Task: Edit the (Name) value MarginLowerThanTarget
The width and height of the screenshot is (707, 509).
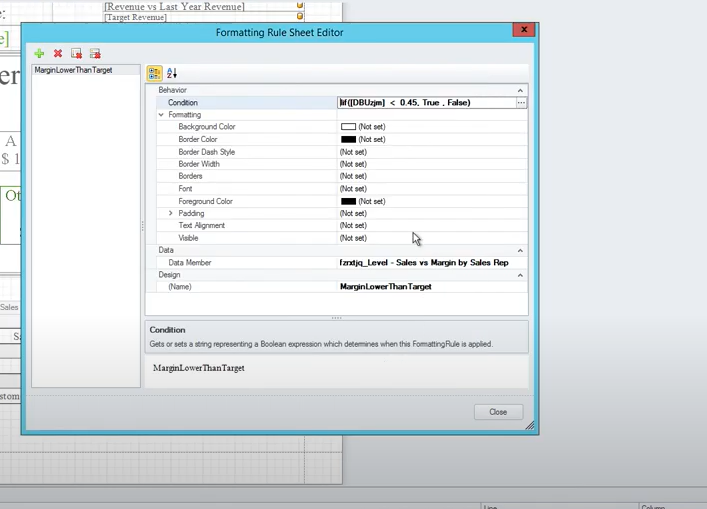Action: click(432, 287)
